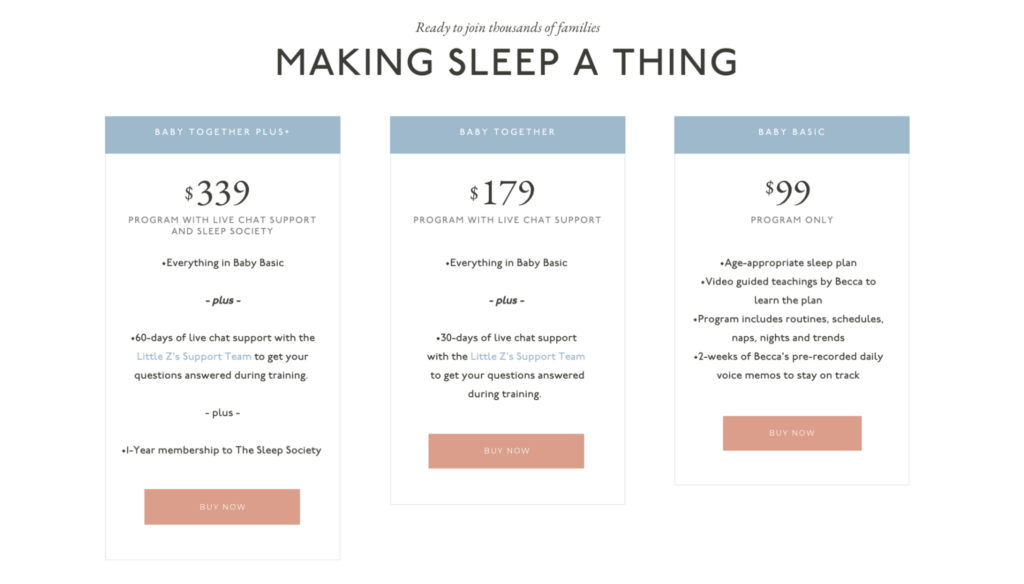Click the $99 price
The width and height of the screenshot is (1024, 584).
(788, 192)
